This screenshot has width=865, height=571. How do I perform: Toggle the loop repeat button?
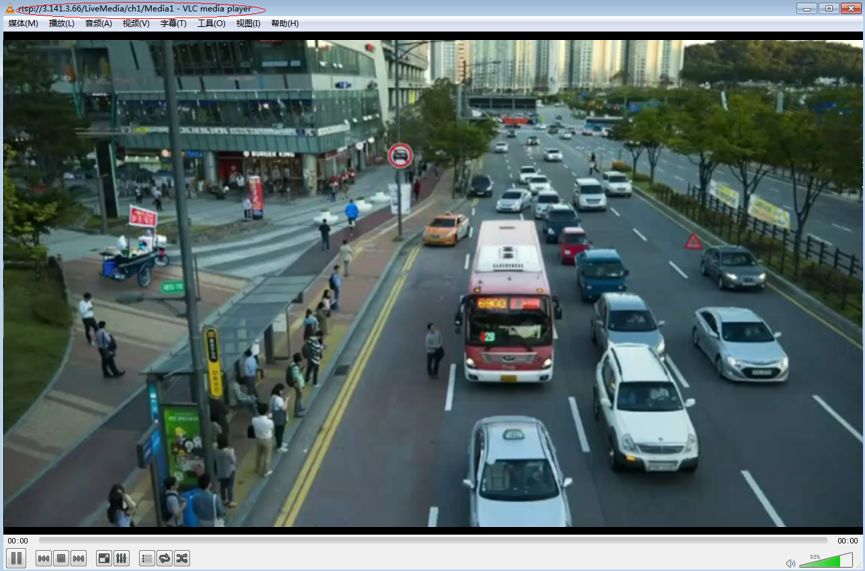pos(164,559)
